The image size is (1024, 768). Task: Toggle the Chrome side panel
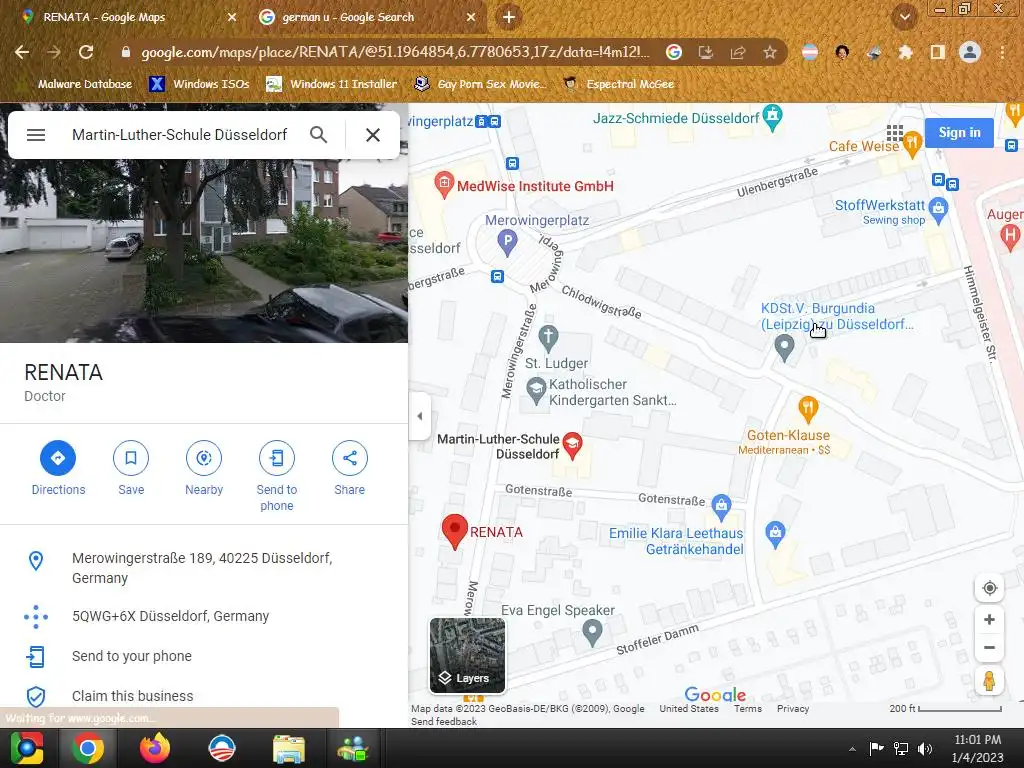tap(938, 52)
